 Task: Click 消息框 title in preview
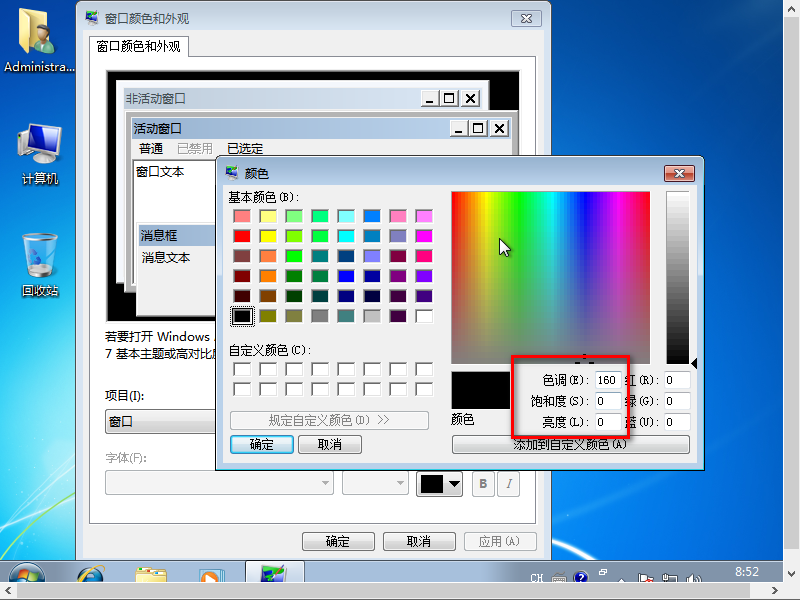pos(177,235)
